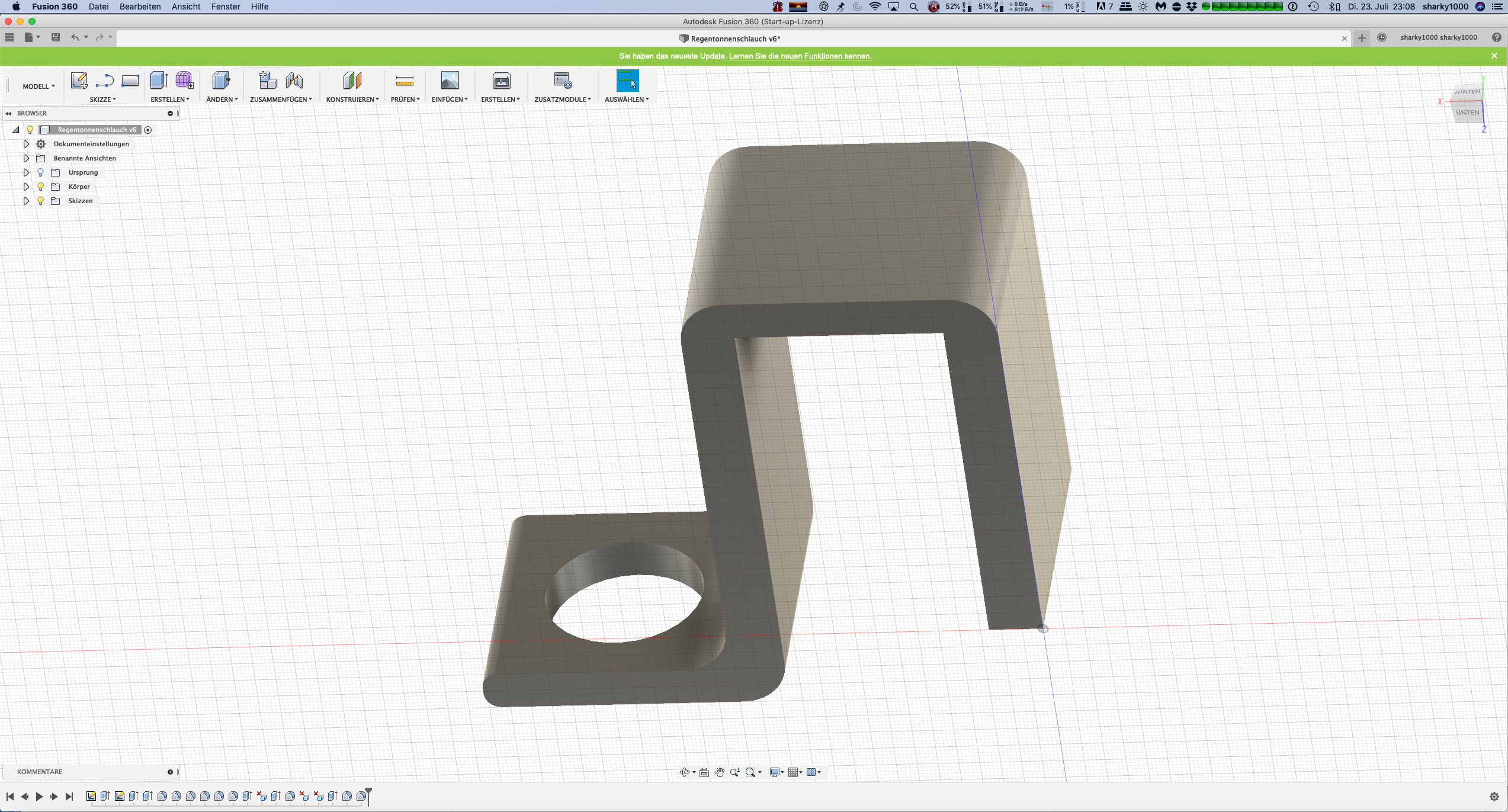Select the Create Sketch tool in toolbar
Viewport: 1508px width, 812px height.
[x=79, y=80]
